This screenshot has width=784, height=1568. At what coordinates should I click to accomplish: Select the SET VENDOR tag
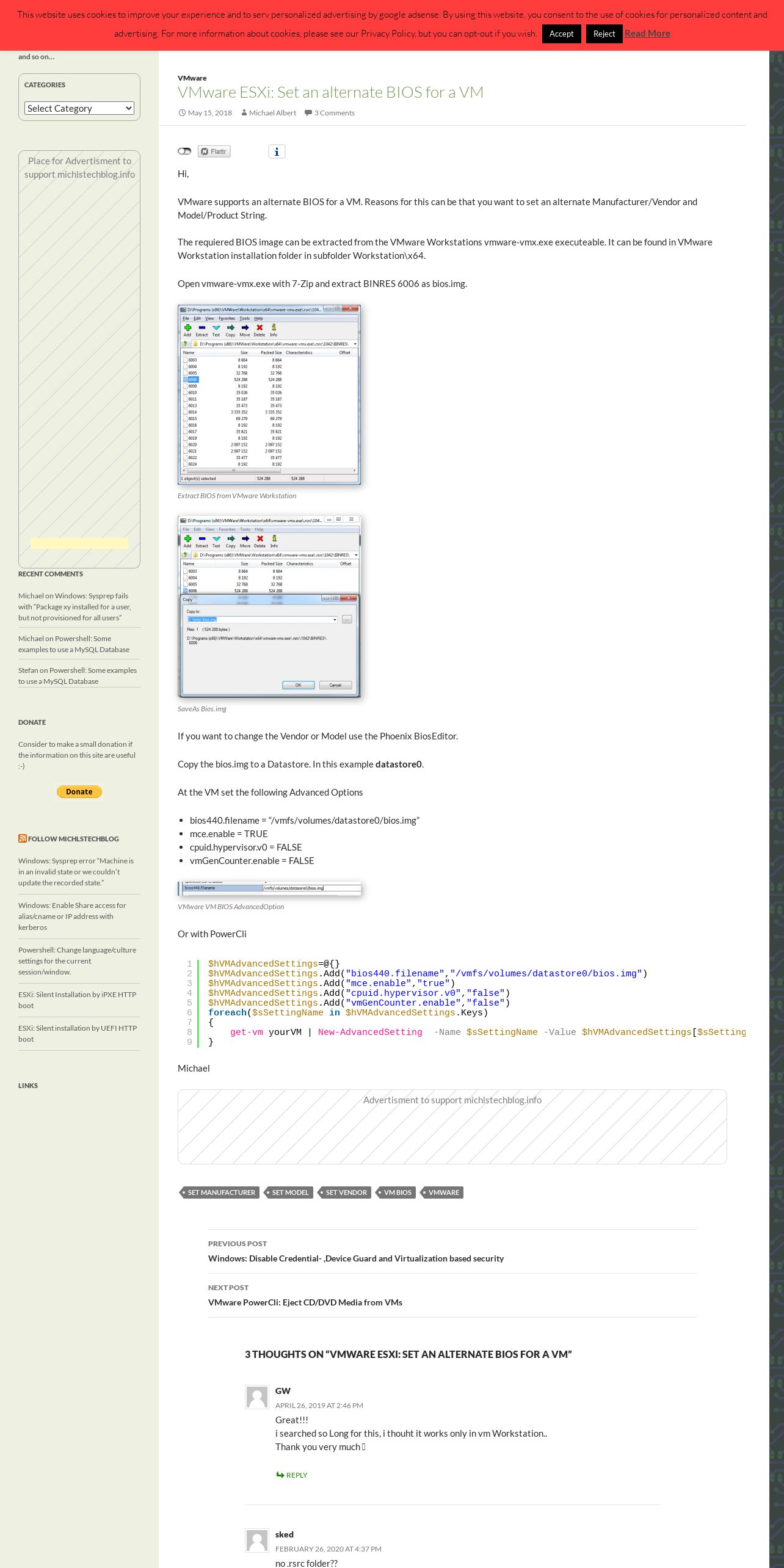click(x=345, y=1192)
